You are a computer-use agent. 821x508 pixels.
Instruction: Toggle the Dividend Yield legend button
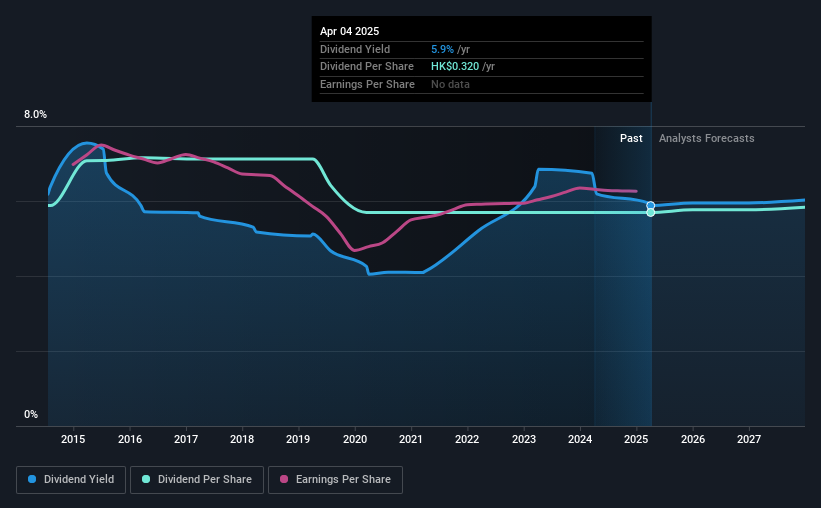pos(71,480)
